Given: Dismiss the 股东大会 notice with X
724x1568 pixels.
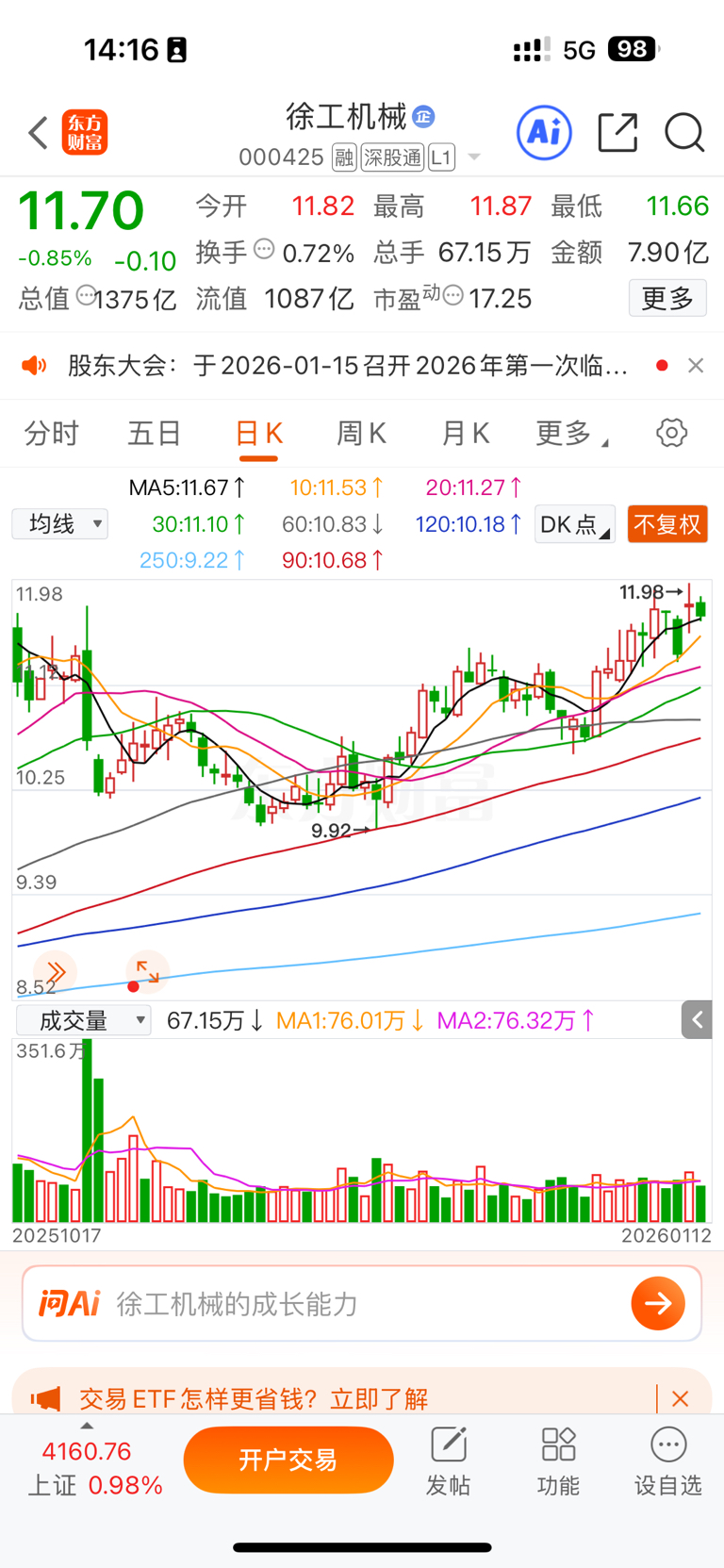Looking at the screenshot, I should (696, 366).
